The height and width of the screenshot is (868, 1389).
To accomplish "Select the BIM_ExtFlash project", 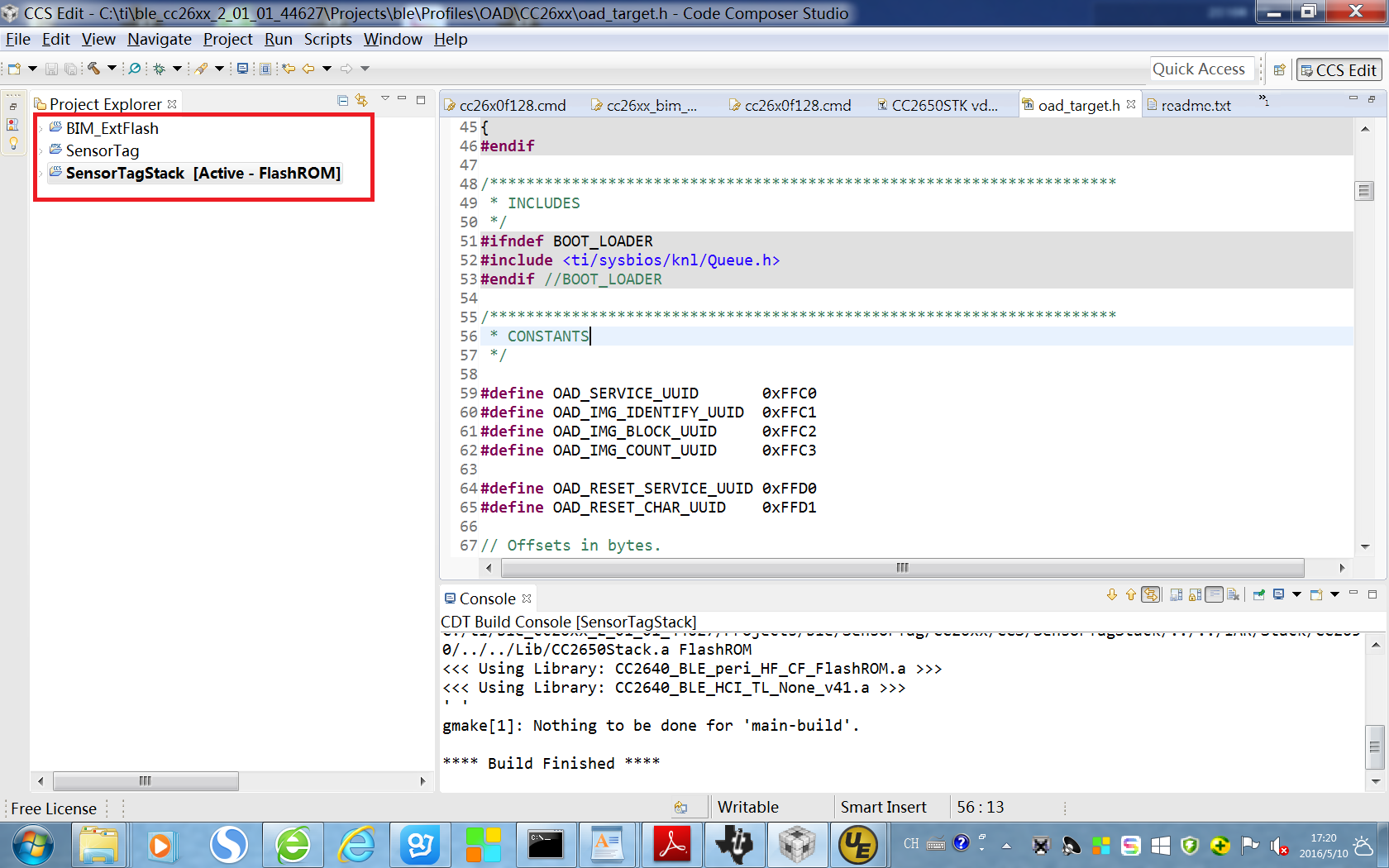I will coord(112,128).
